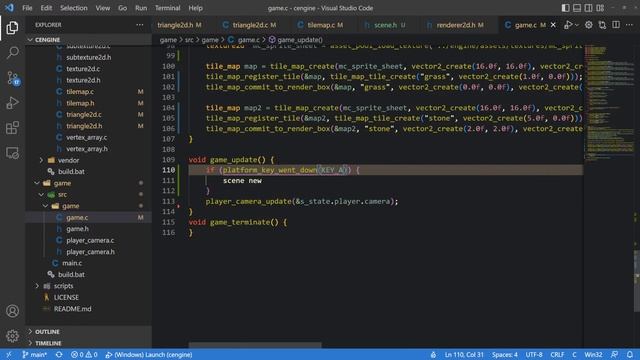Open customize layout icon

(x=600, y=8)
